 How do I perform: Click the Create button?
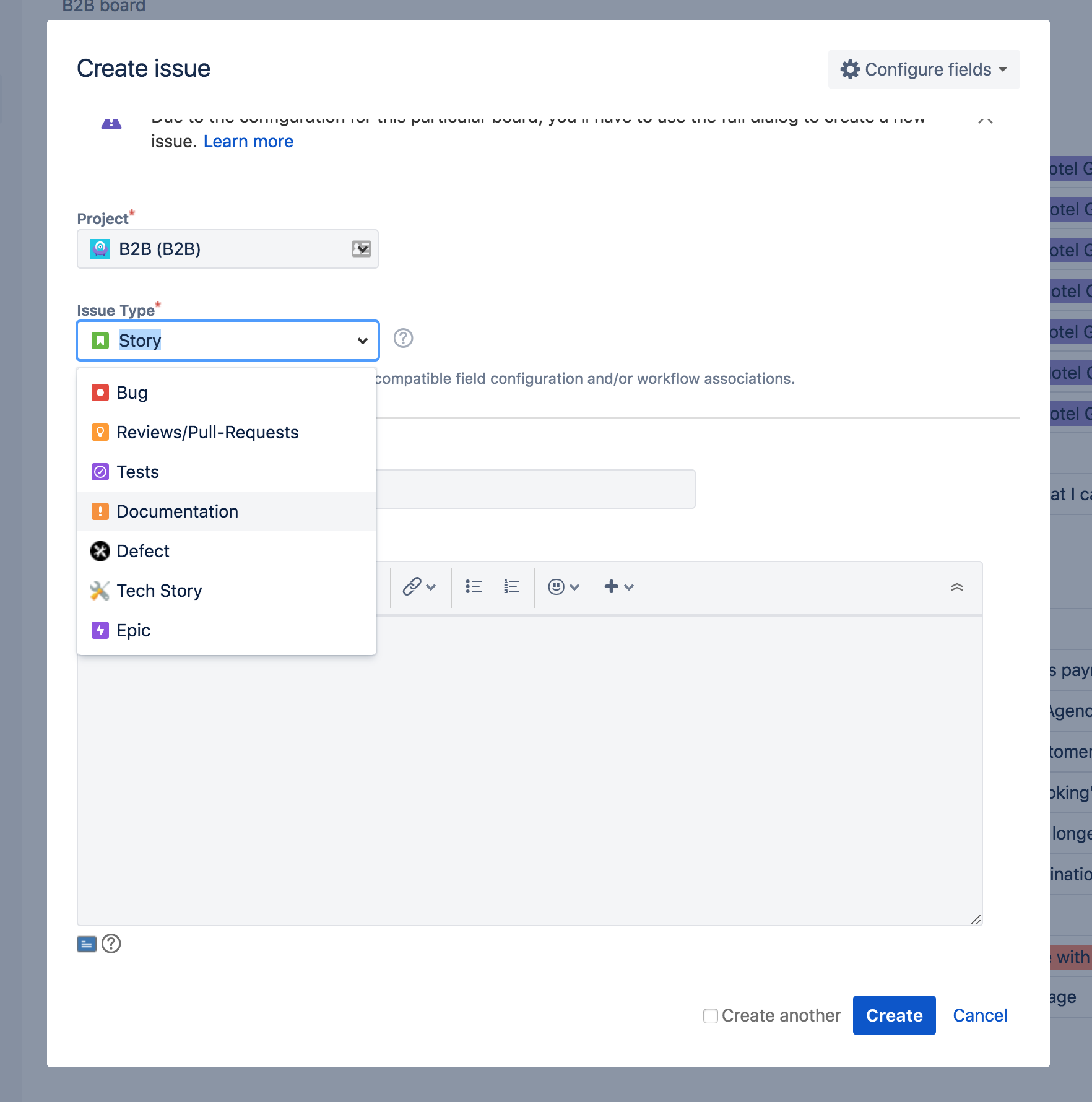895,1015
